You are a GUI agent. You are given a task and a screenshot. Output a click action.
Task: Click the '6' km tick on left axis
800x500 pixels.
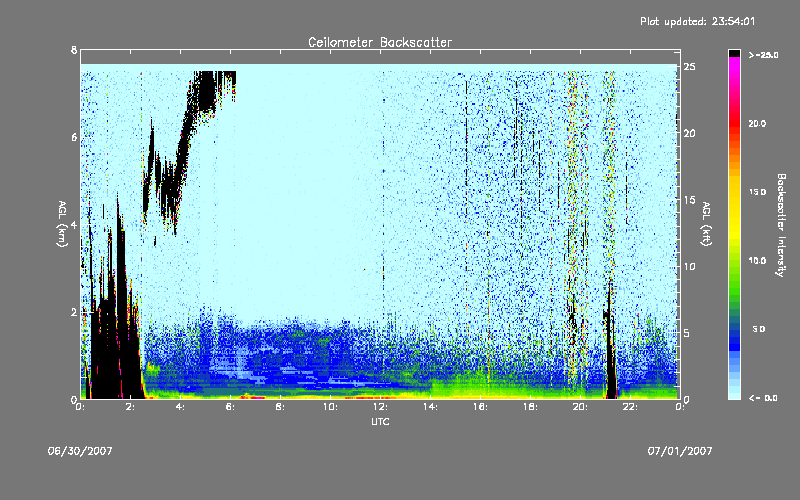tap(74, 137)
